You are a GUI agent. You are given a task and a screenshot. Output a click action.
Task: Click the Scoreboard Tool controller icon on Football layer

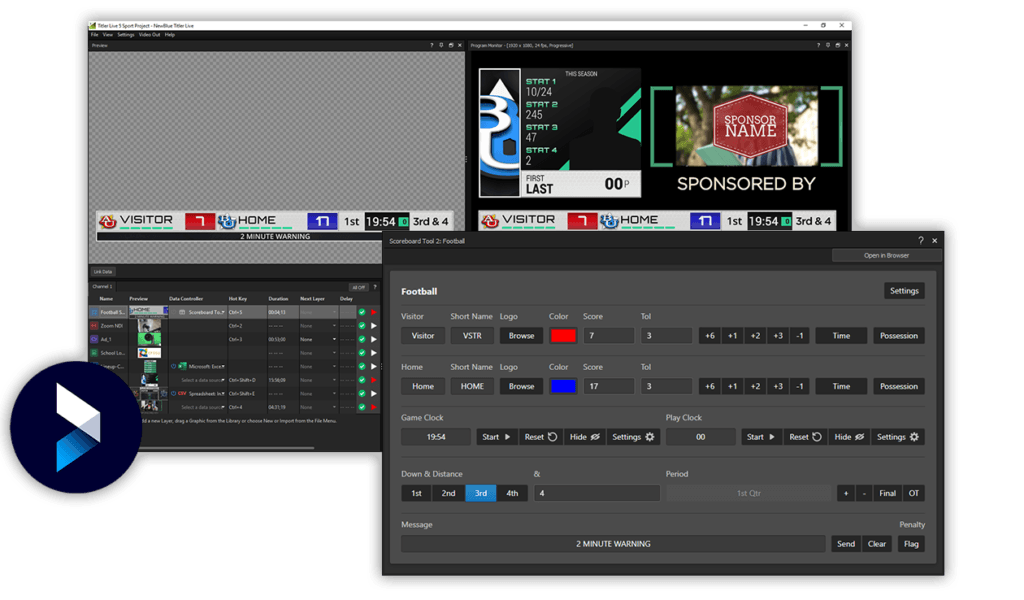[182, 312]
